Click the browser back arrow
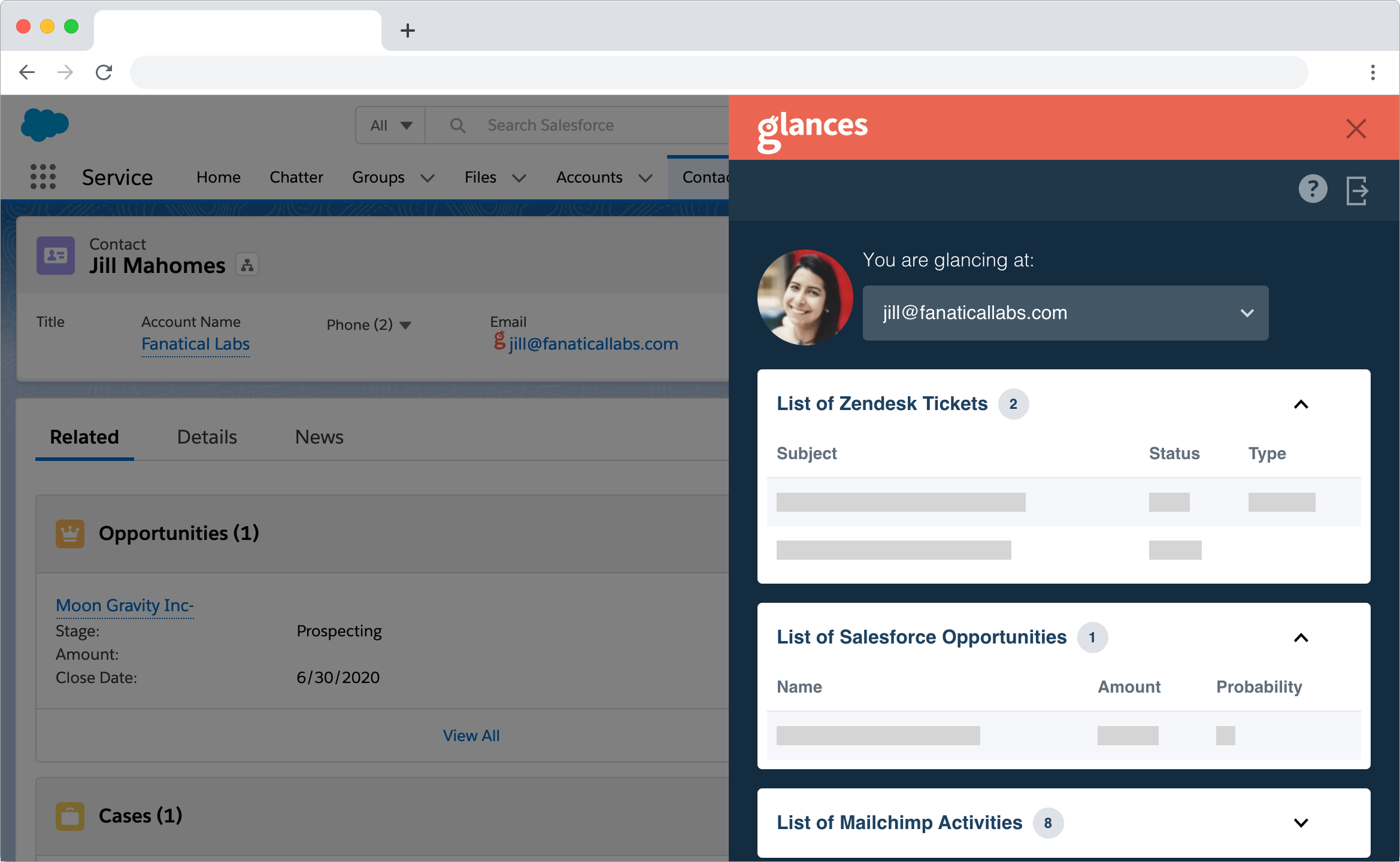The width and height of the screenshot is (1400, 862). [x=27, y=72]
